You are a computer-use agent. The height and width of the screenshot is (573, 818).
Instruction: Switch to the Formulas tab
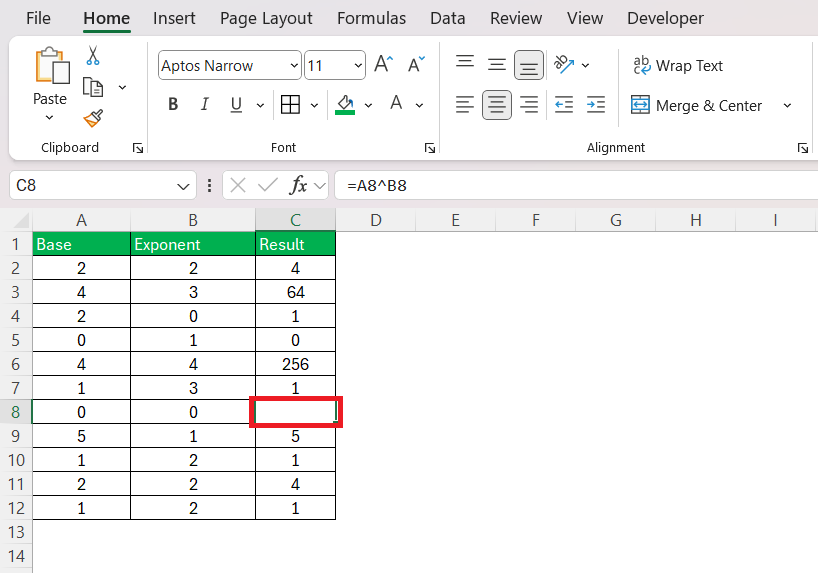click(x=371, y=18)
